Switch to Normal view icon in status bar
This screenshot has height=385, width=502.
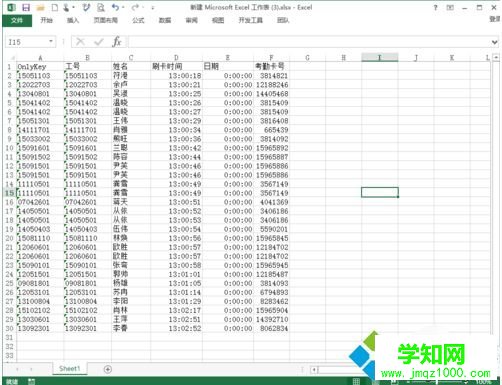pos(356,381)
